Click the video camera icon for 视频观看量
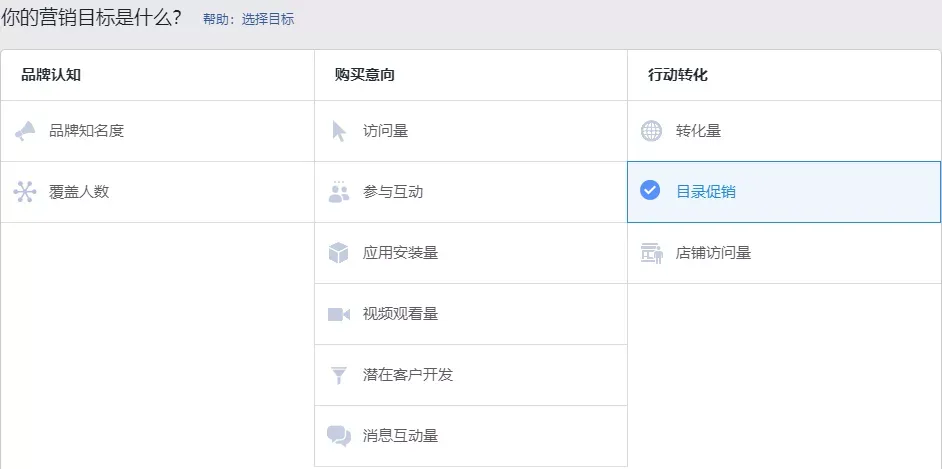Viewport: 942px width, 469px height. click(339, 314)
